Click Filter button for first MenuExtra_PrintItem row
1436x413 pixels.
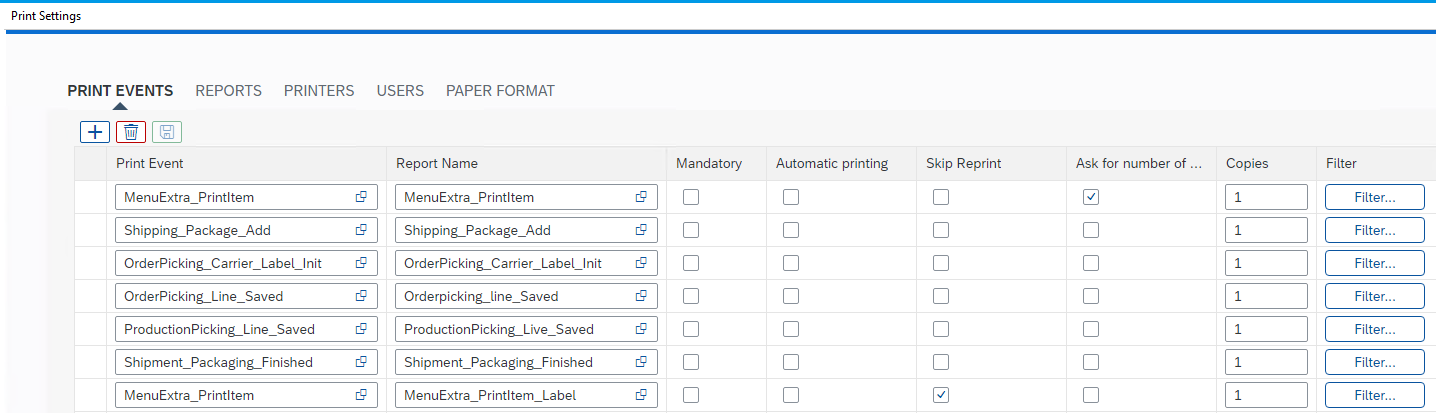1374,197
